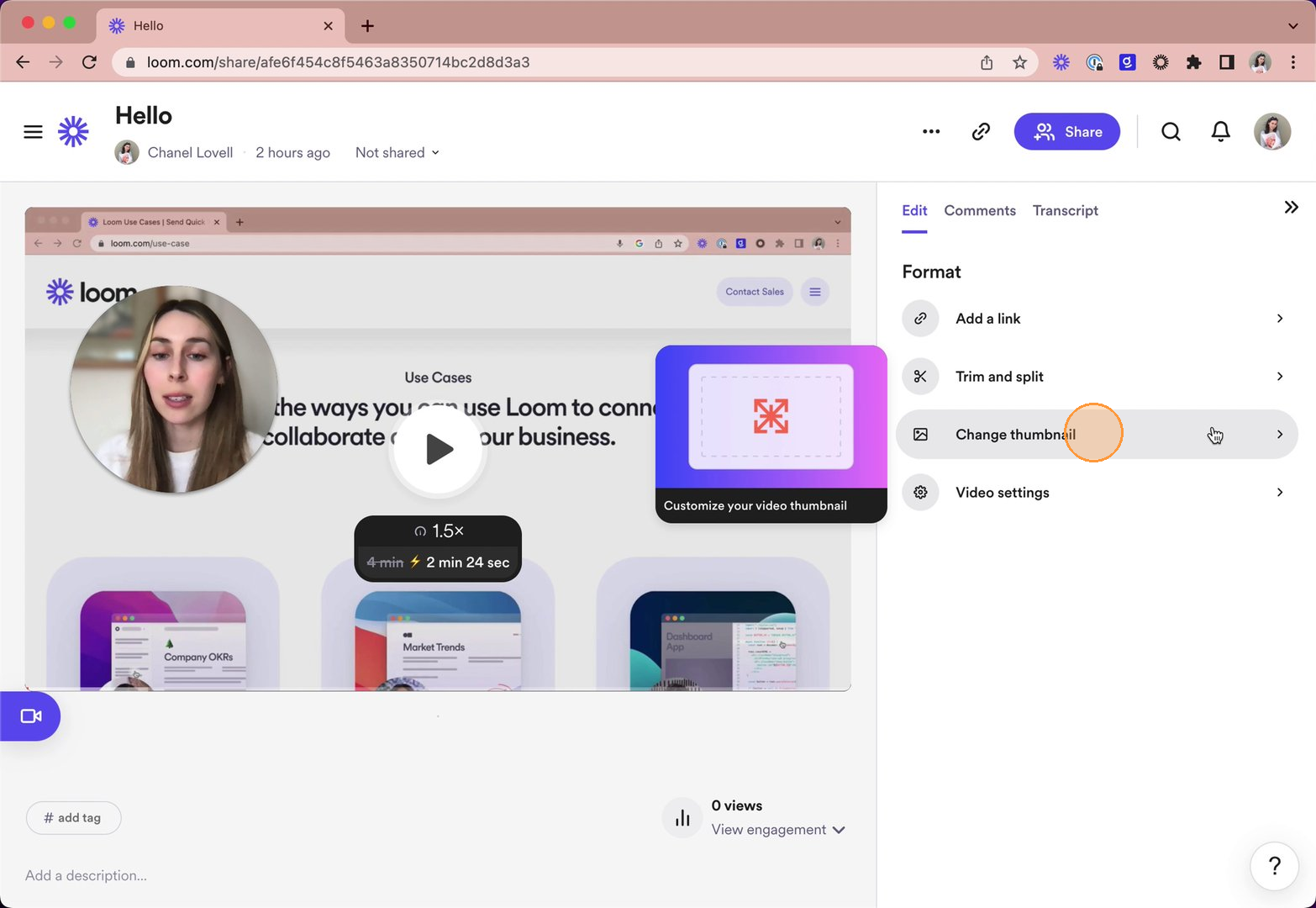The image size is (1316, 908).
Task: Click the Loom extension icon in the toolbar
Action: pyautogui.click(x=1061, y=62)
